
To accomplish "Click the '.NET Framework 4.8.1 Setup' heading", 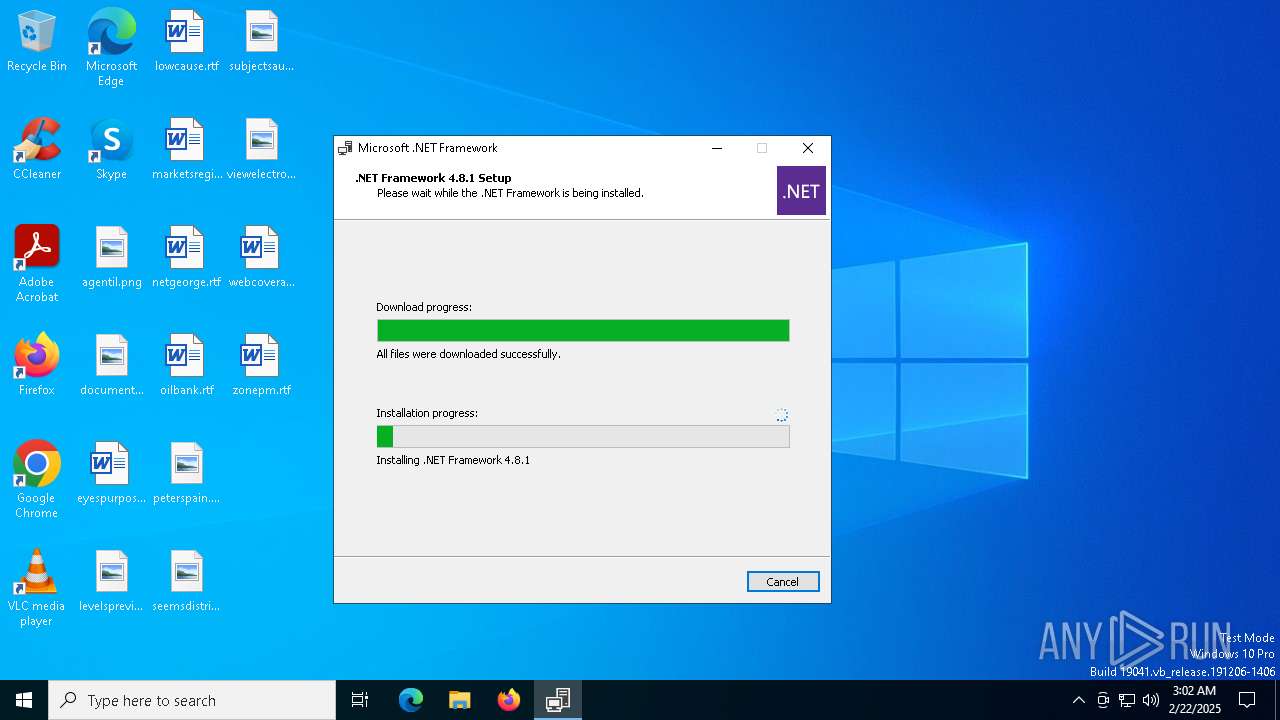I will coord(433,178).
